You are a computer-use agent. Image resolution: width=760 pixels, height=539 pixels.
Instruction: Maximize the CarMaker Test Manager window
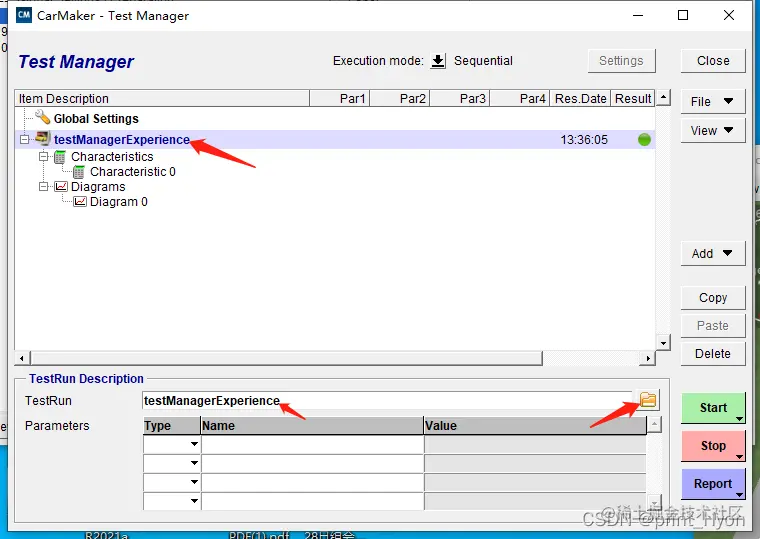[683, 16]
